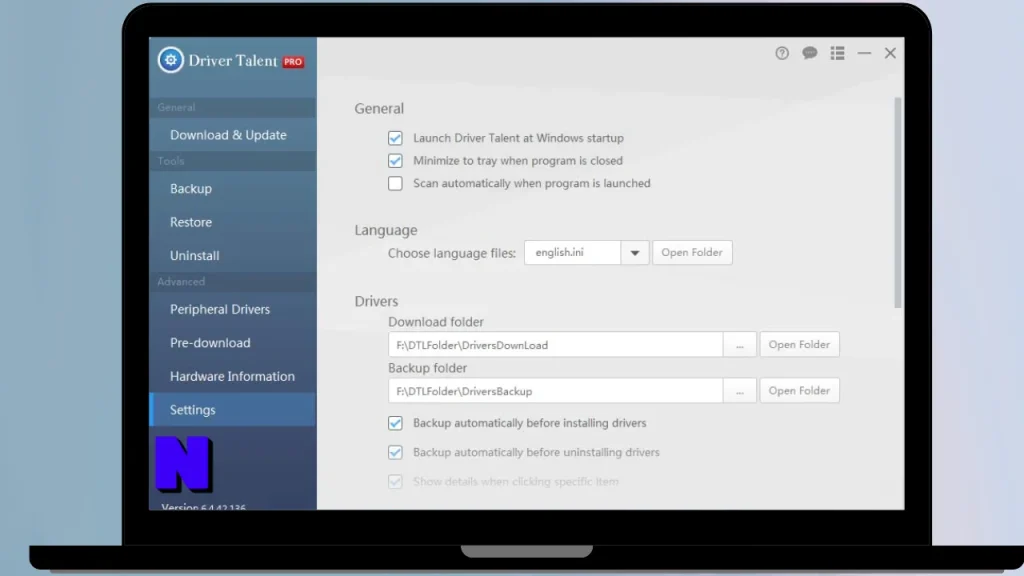This screenshot has height=576, width=1024.
Task: Toggle Show details when clicking specific item
Action: coord(395,481)
